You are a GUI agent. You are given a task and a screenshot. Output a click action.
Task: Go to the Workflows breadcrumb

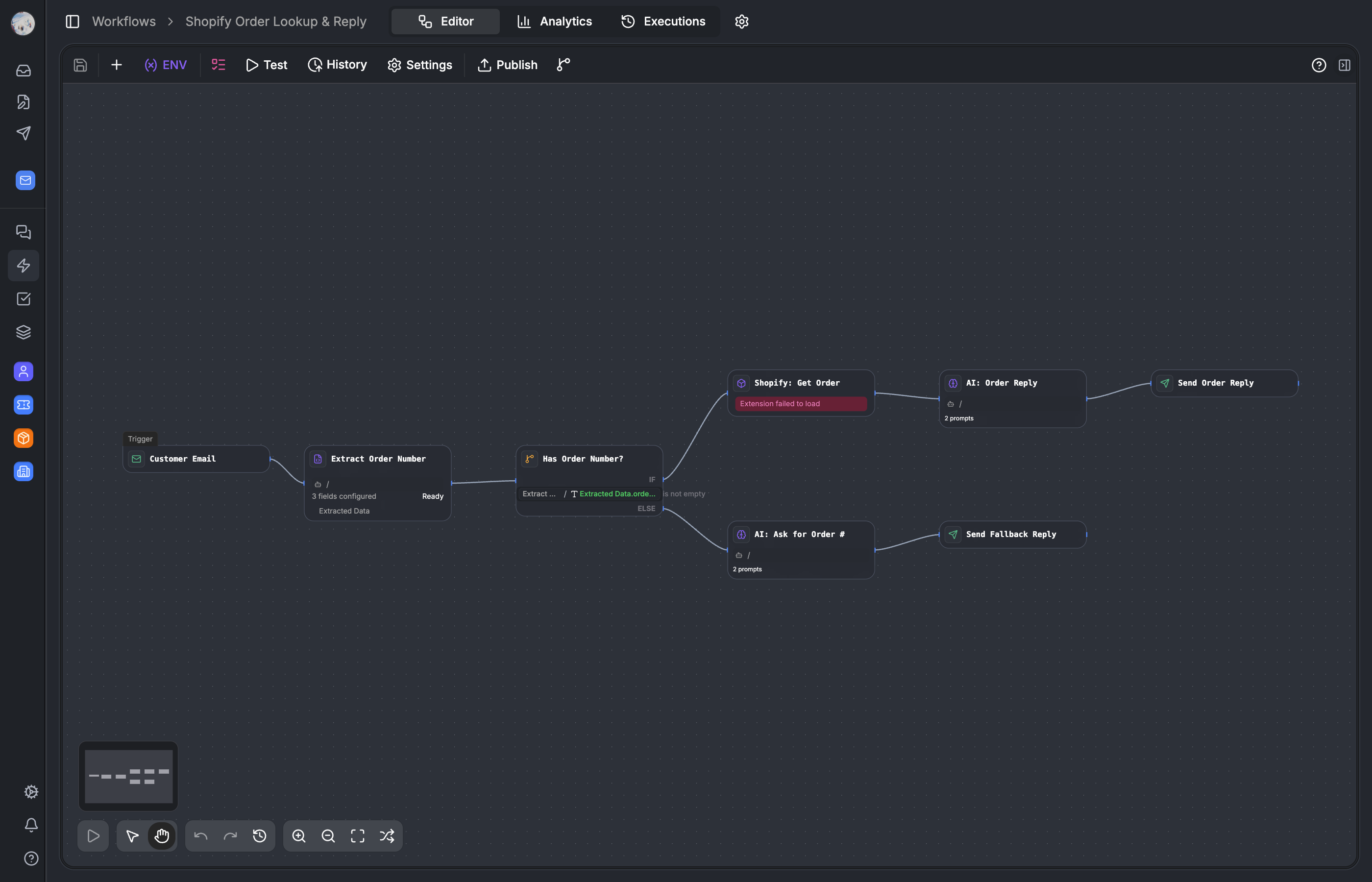(x=123, y=21)
